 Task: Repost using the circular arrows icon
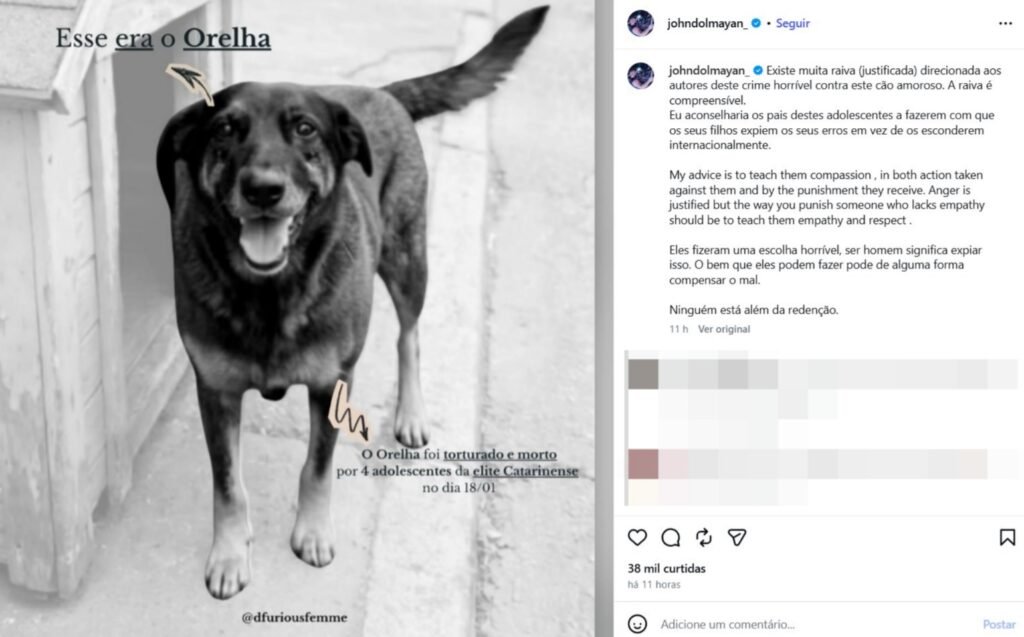[x=703, y=537]
